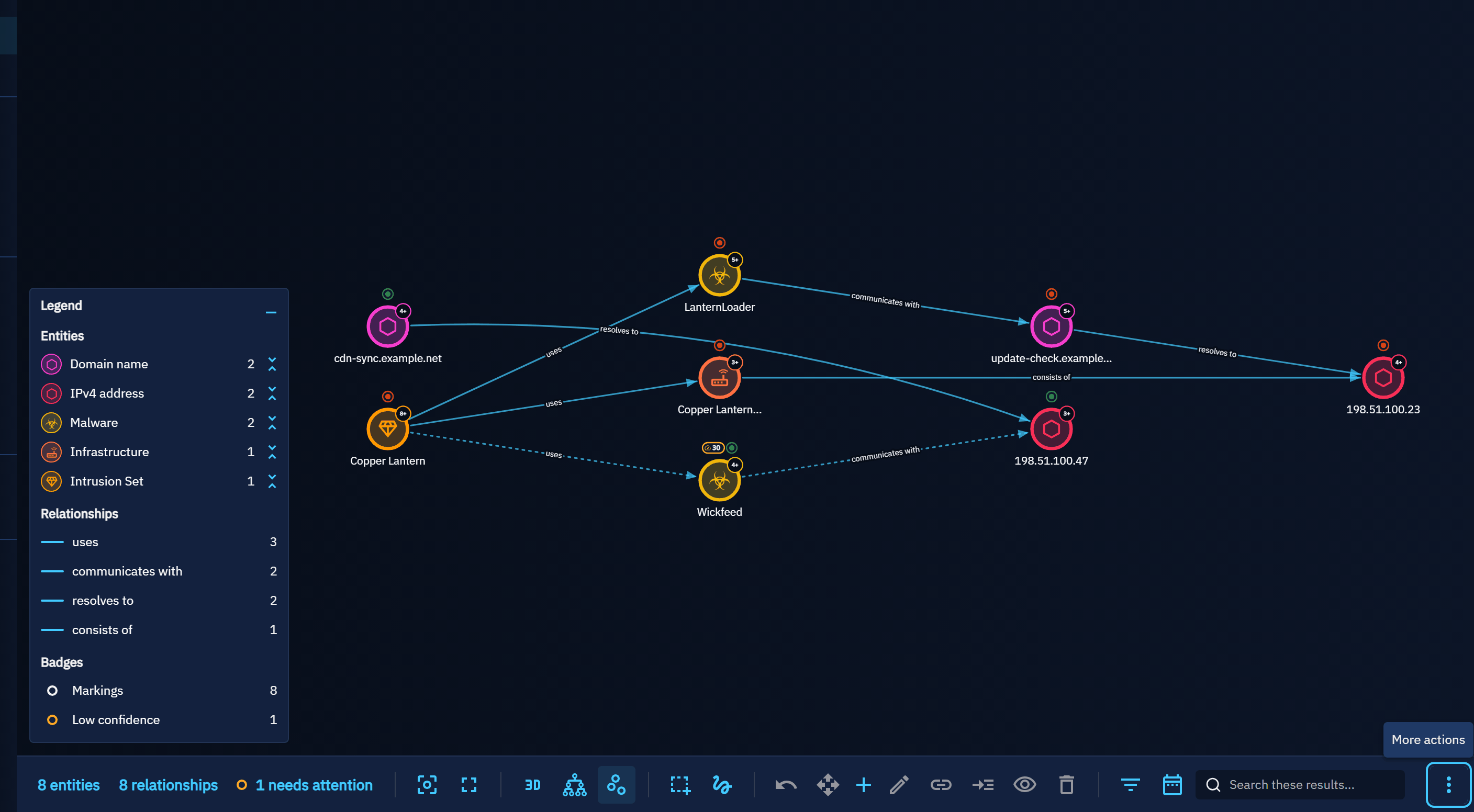1474x812 pixels.
Task: Click the 8 entities link
Action: click(69, 785)
